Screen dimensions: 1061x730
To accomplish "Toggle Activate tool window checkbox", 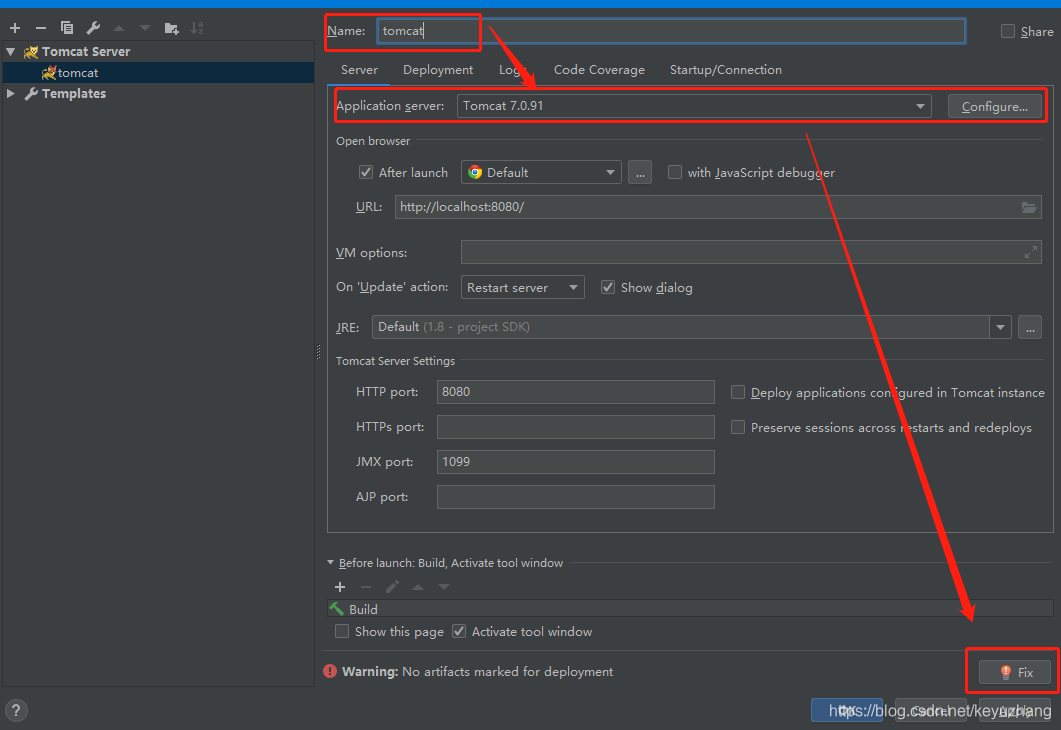I will pos(459,631).
